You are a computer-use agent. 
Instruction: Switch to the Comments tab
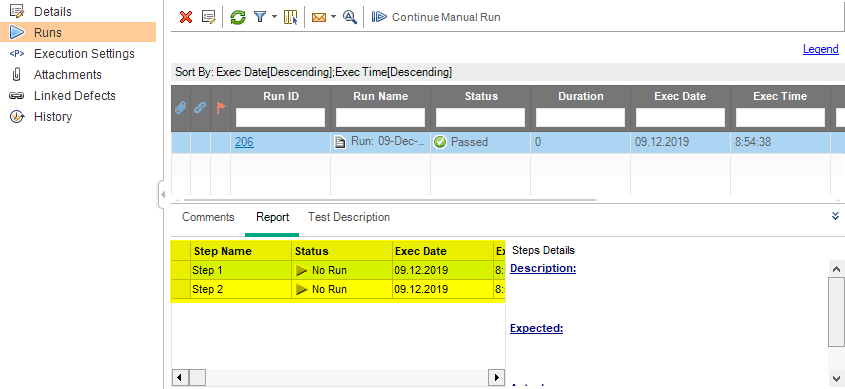(208, 217)
